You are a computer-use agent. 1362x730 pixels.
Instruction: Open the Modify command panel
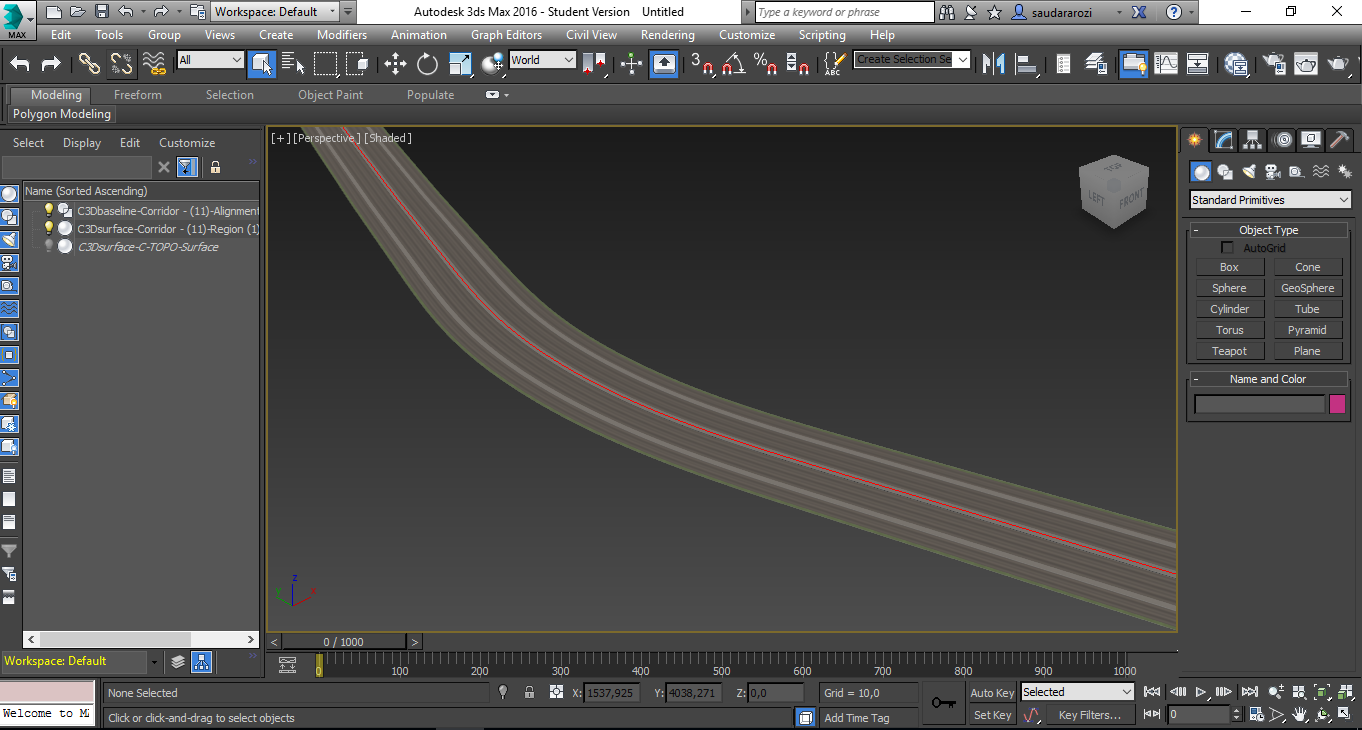[1223, 140]
